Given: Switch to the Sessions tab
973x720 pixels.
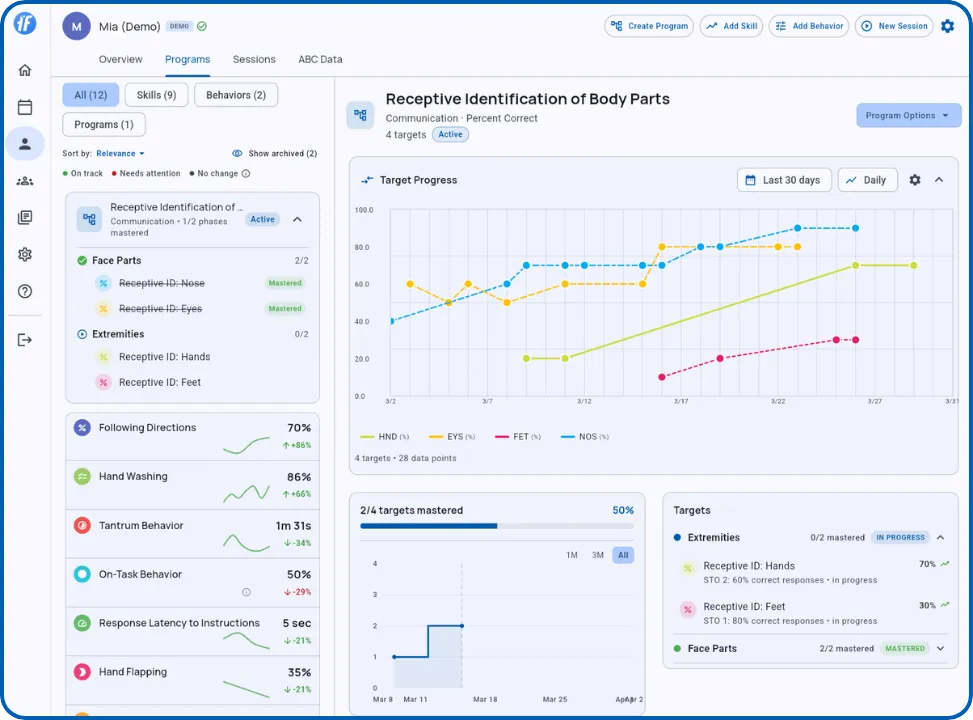Looking at the screenshot, I should [x=253, y=59].
